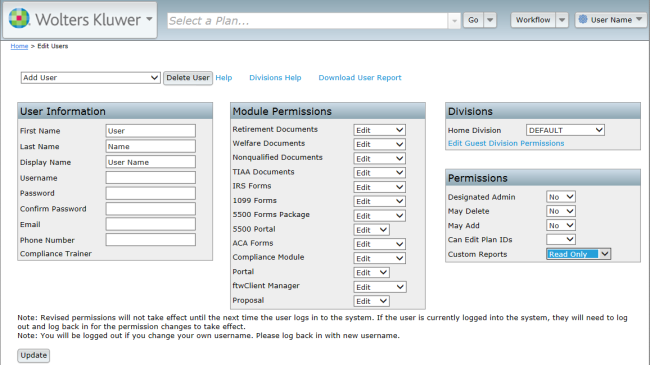Image resolution: width=650 pixels, height=365 pixels.
Task: Click the Wolters Kluwer globe logo
Action: 19,18
